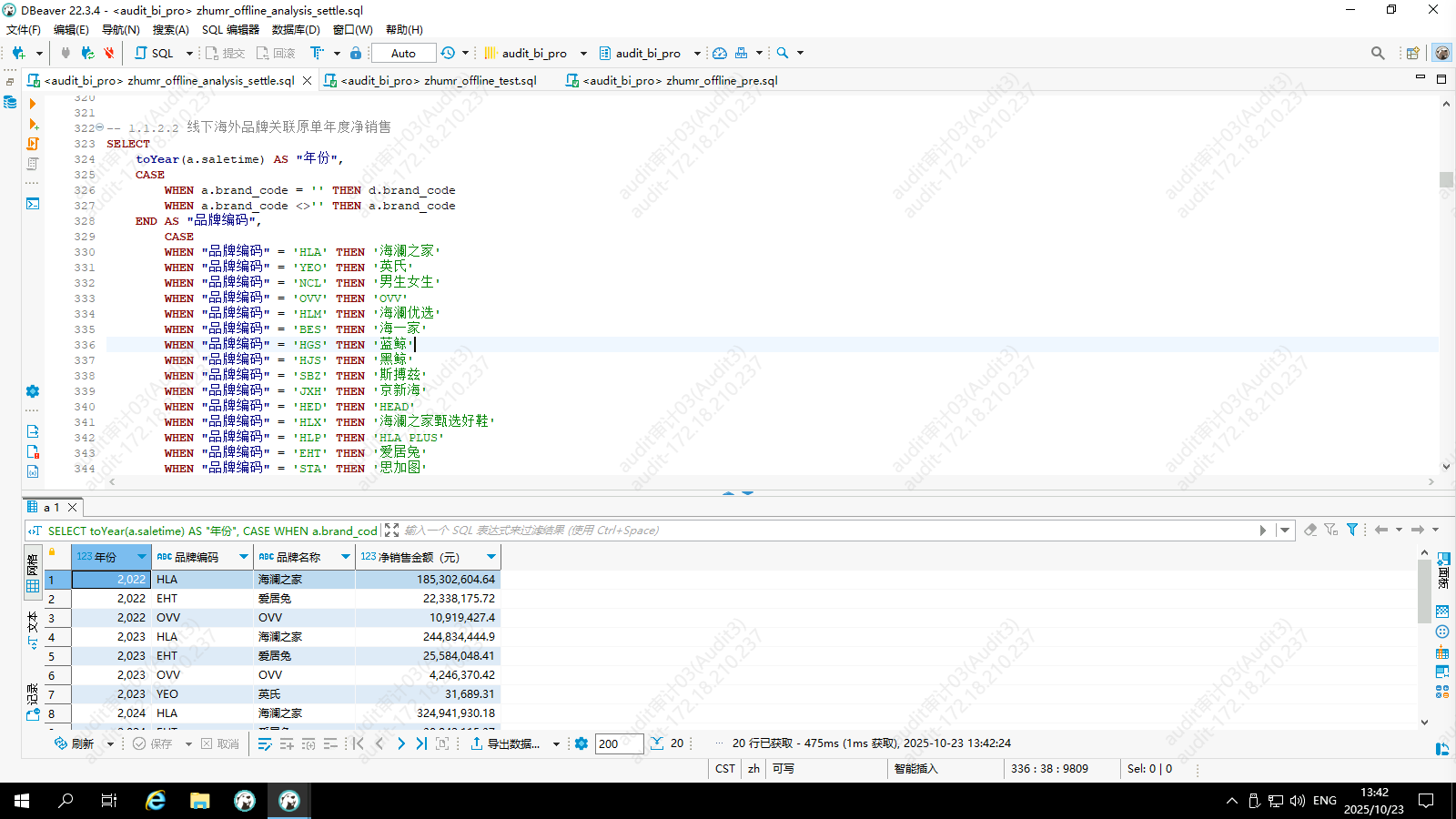Click the 刷新 refresh button
Image resolution: width=1456 pixels, height=819 pixels.
75,743
